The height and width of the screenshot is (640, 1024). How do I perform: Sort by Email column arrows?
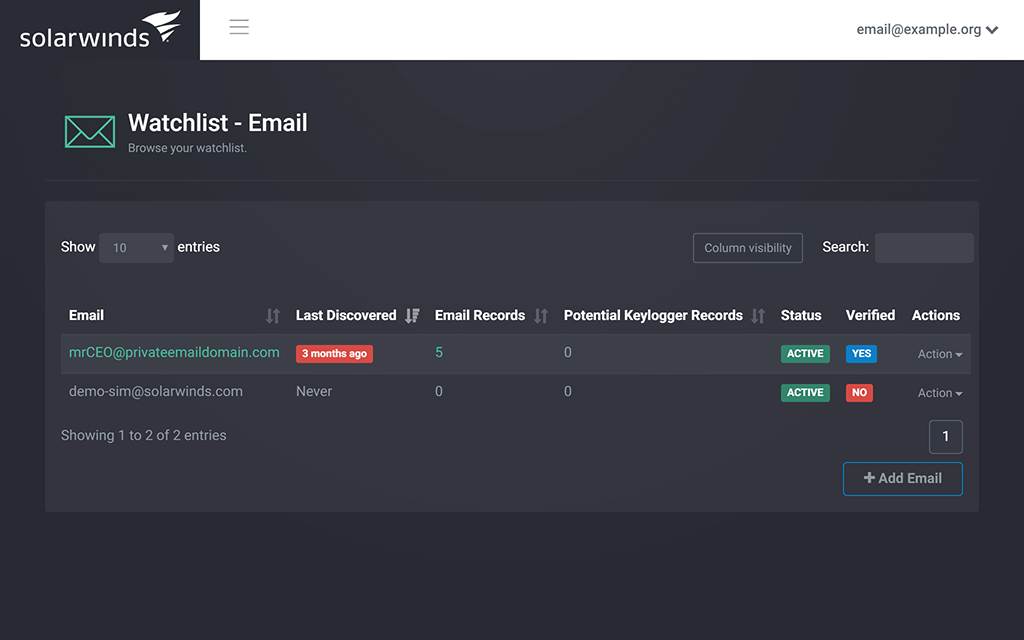tap(273, 316)
